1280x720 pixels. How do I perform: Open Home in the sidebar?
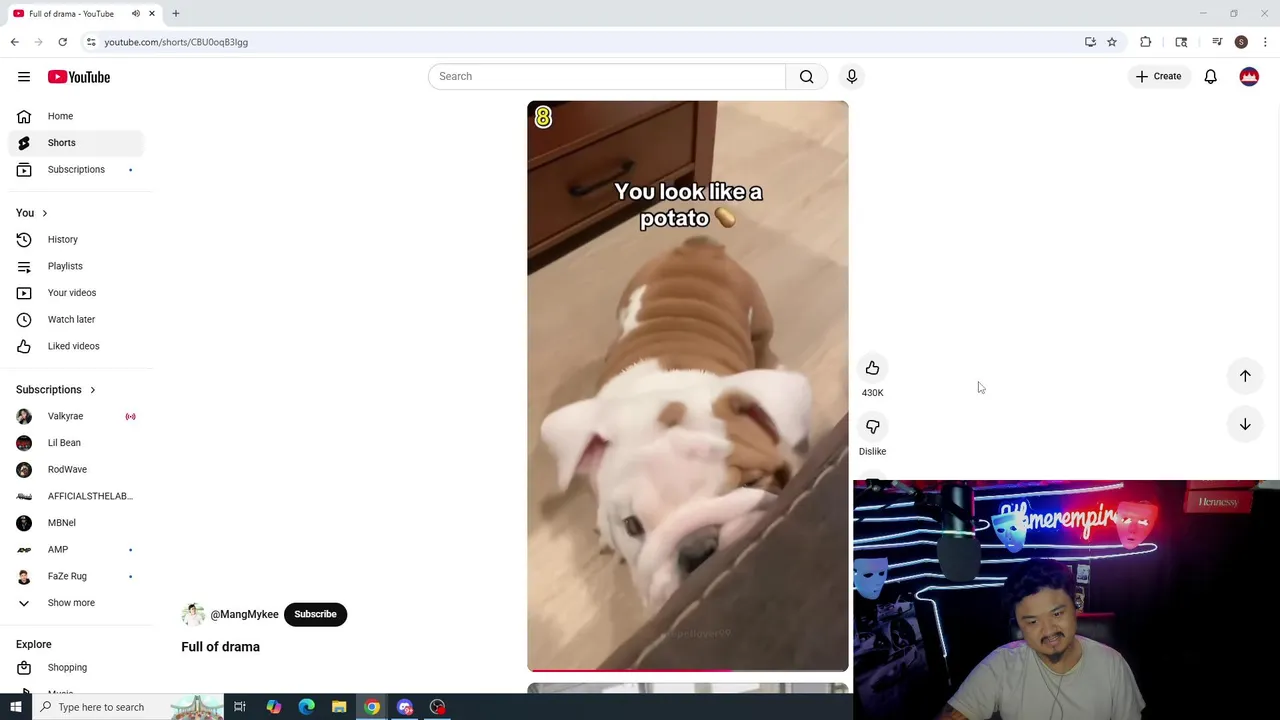click(76, 116)
